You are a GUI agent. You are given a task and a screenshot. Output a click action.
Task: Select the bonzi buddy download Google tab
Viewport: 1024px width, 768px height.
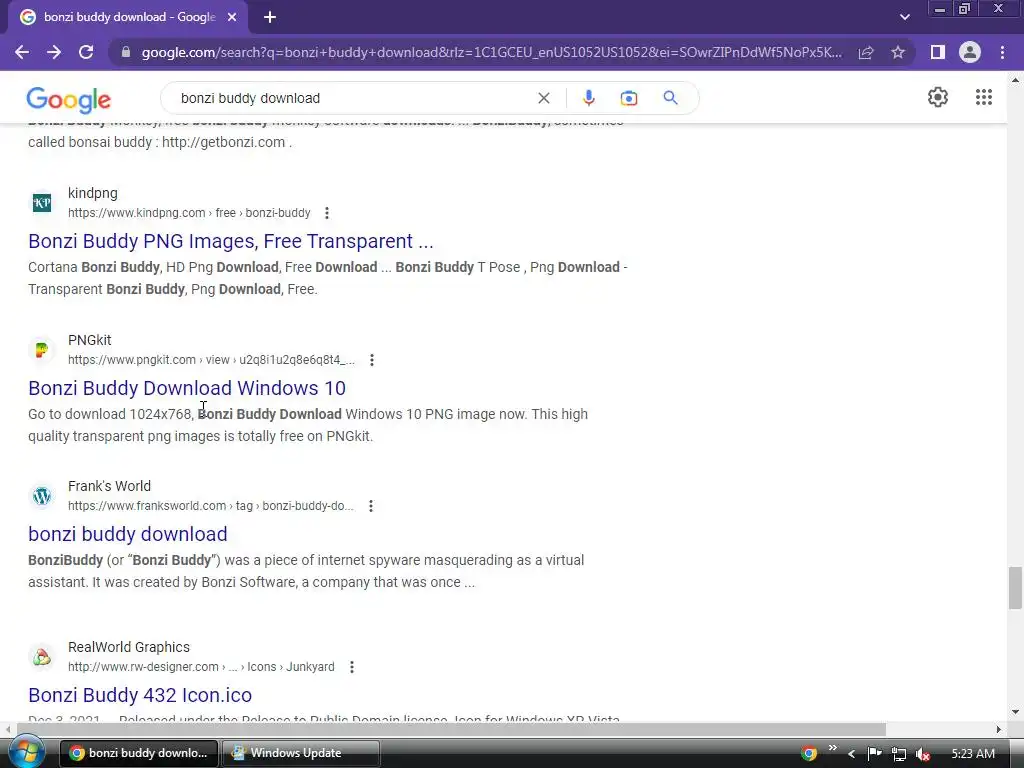[129, 18]
